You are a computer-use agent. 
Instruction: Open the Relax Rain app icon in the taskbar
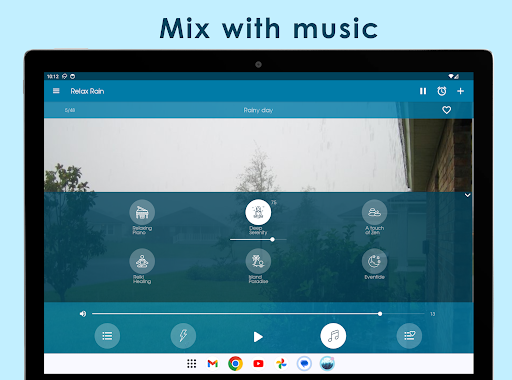tap(327, 364)
